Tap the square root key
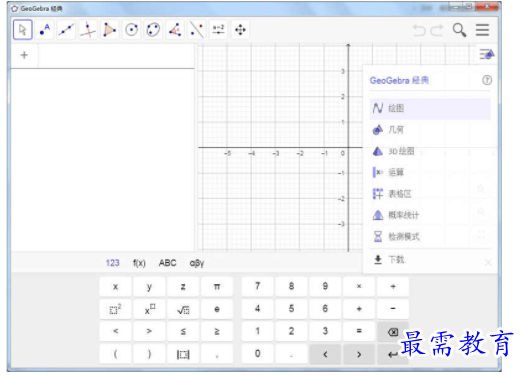 pos(183,309)
